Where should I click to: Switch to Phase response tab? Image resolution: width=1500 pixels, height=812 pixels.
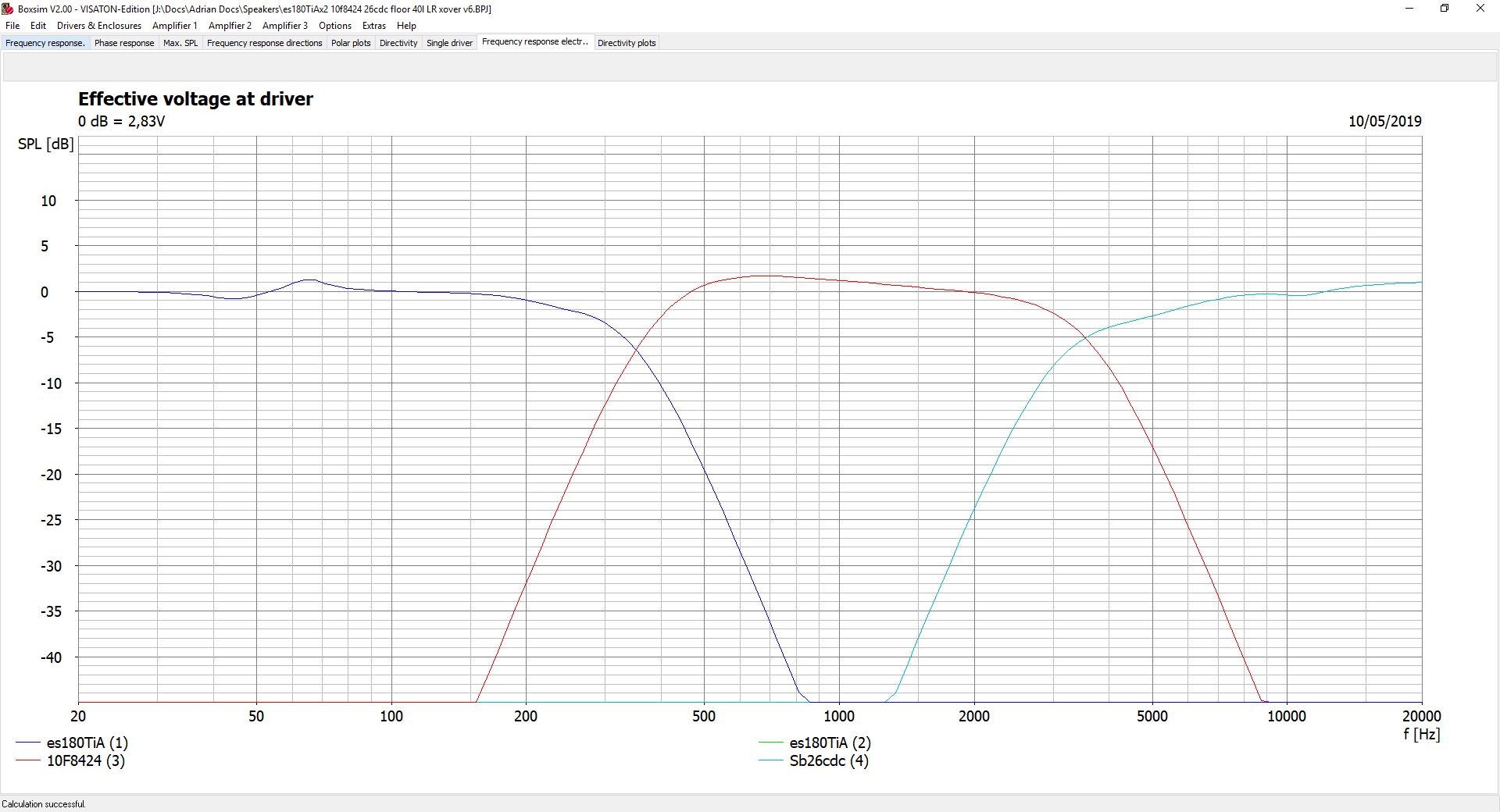pos(124,43)
